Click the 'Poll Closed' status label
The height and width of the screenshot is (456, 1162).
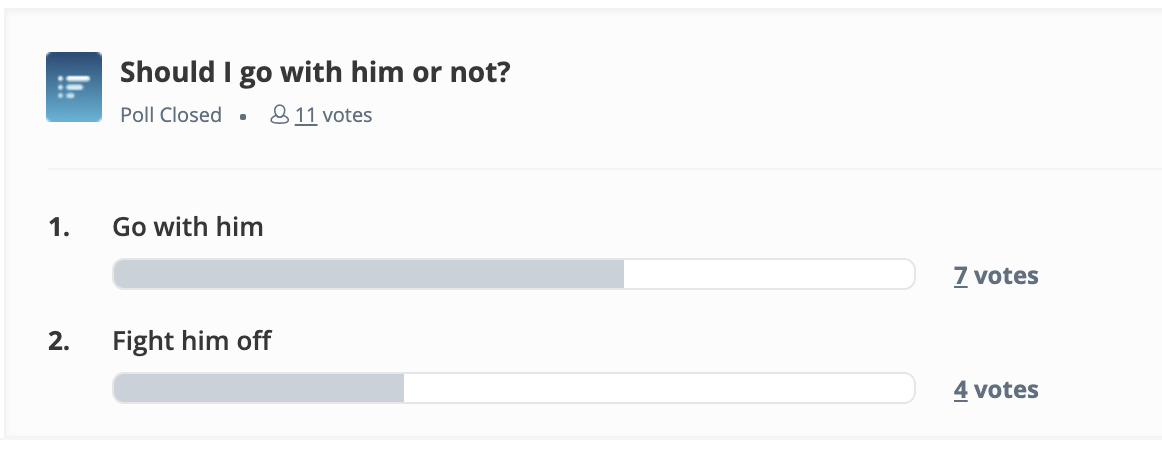point(171,115)
